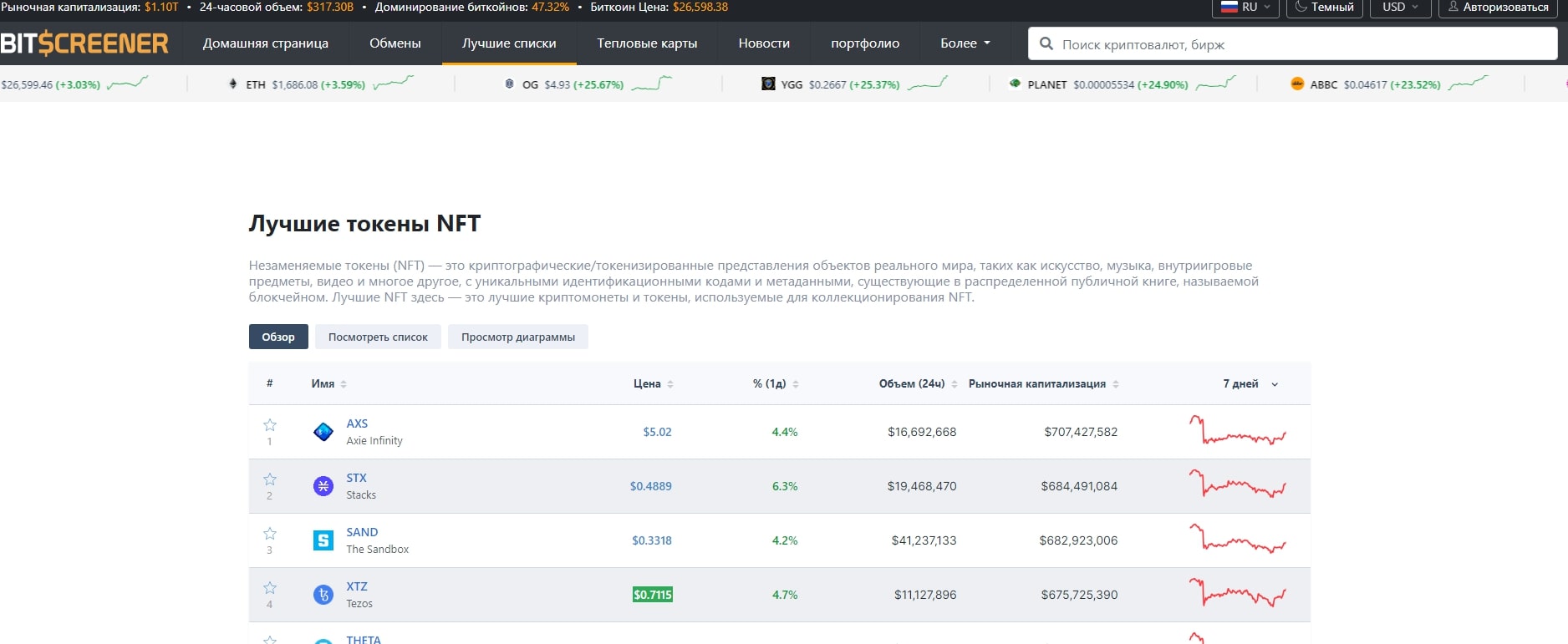The width and height of the screenshot is (1568, 644).
Task: Open the портфолио menu item
Action: pyautogui.click(x=865, y=43)
